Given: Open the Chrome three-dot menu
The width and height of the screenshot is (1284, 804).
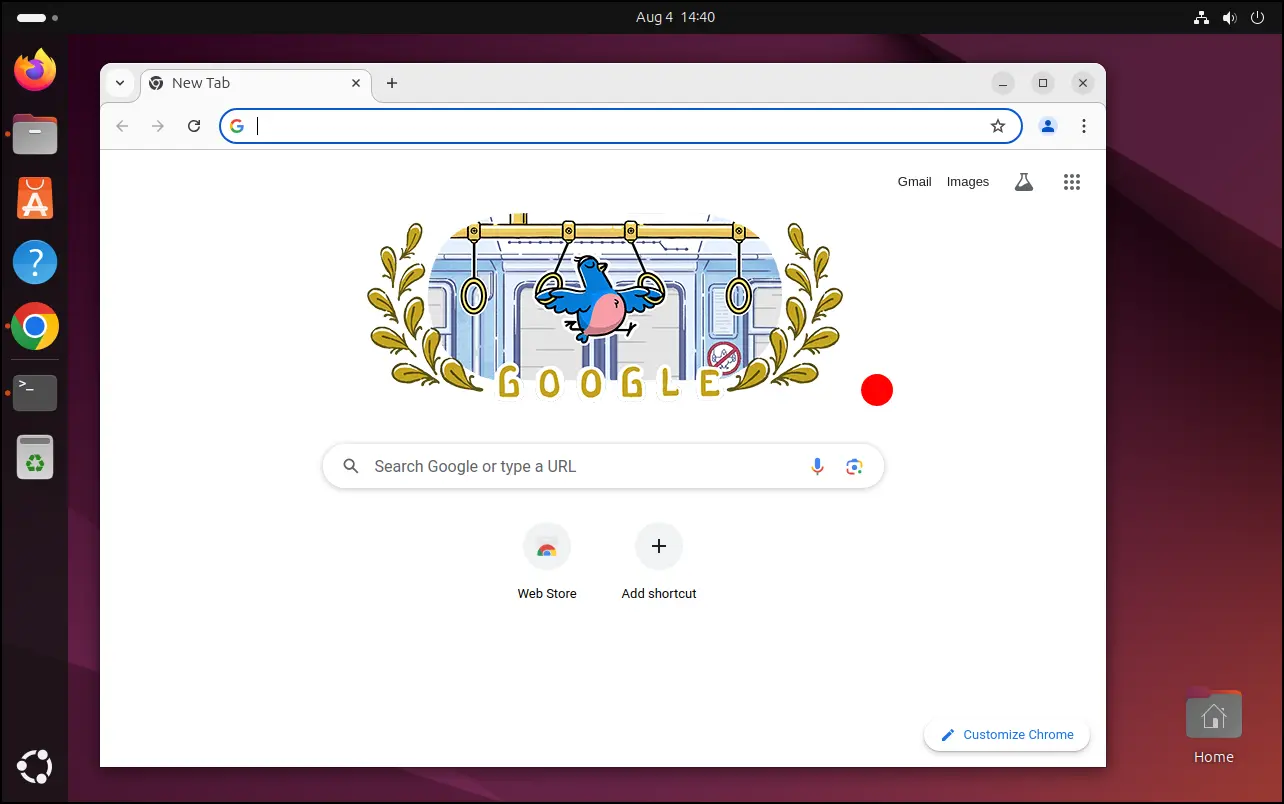Looking at the screenshot, I should coord(1084,126).
